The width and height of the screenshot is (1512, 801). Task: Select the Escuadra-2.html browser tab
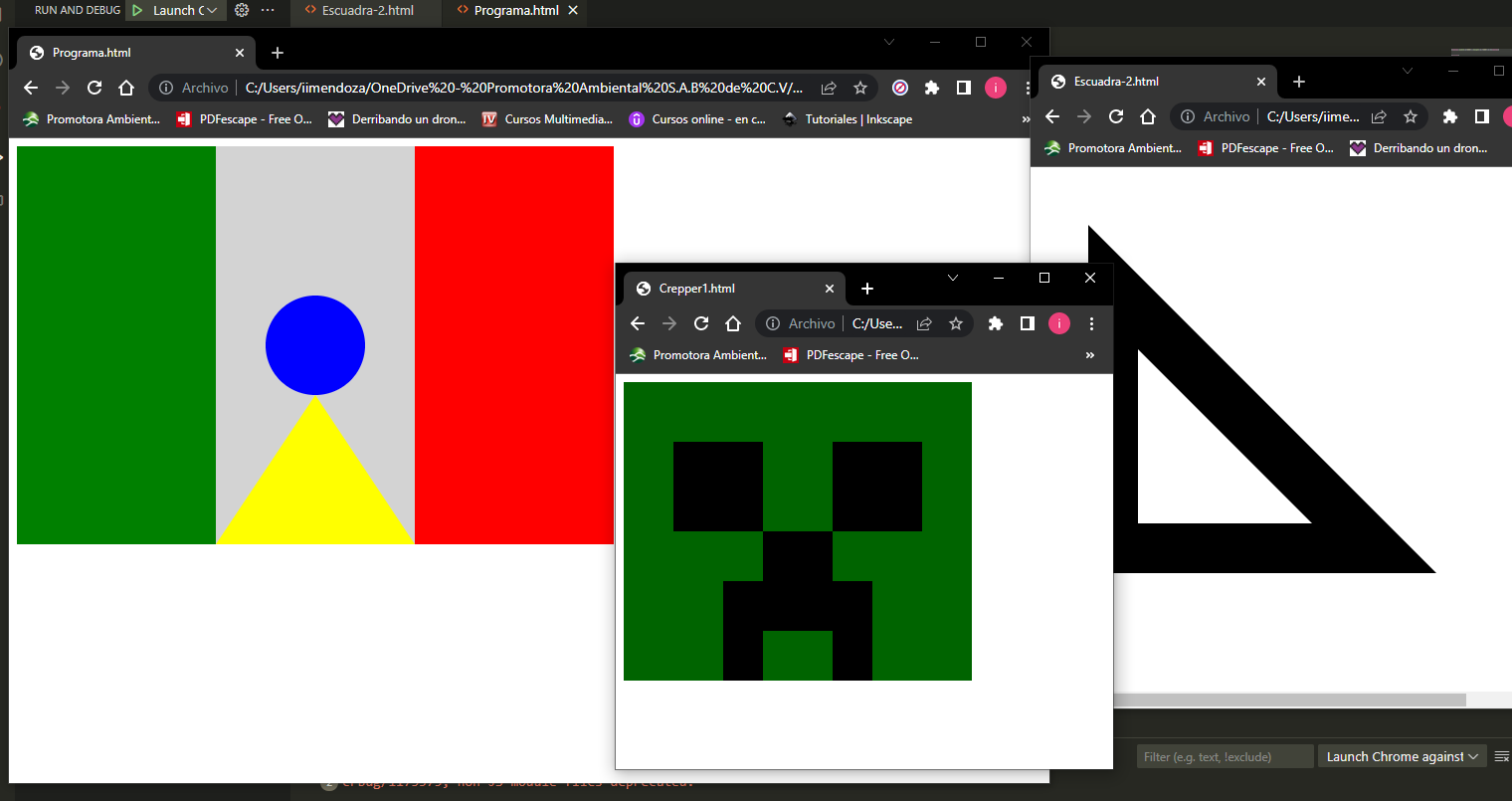click(x=1158, y=82)
